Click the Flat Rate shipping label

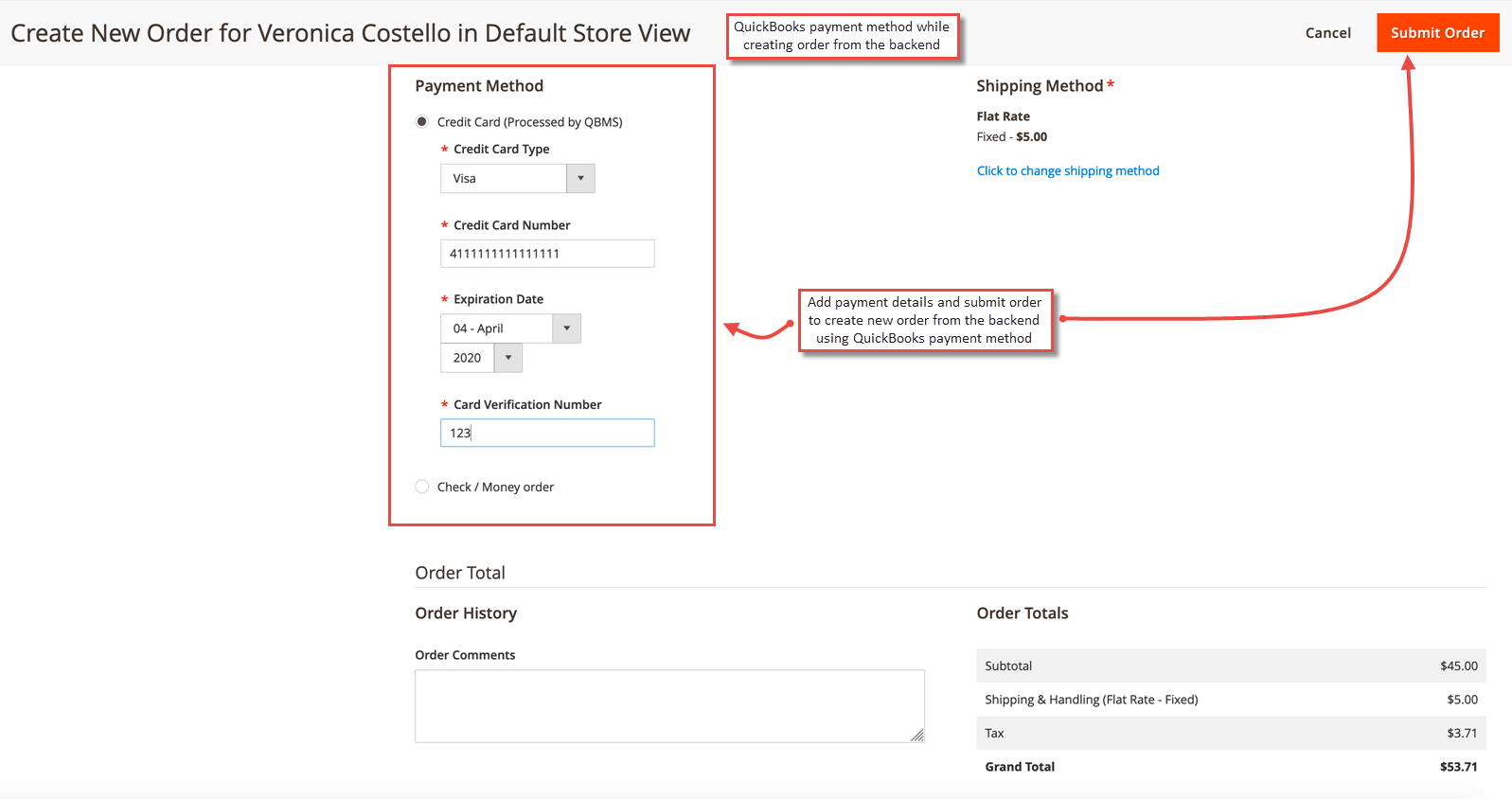(1003, 116)
